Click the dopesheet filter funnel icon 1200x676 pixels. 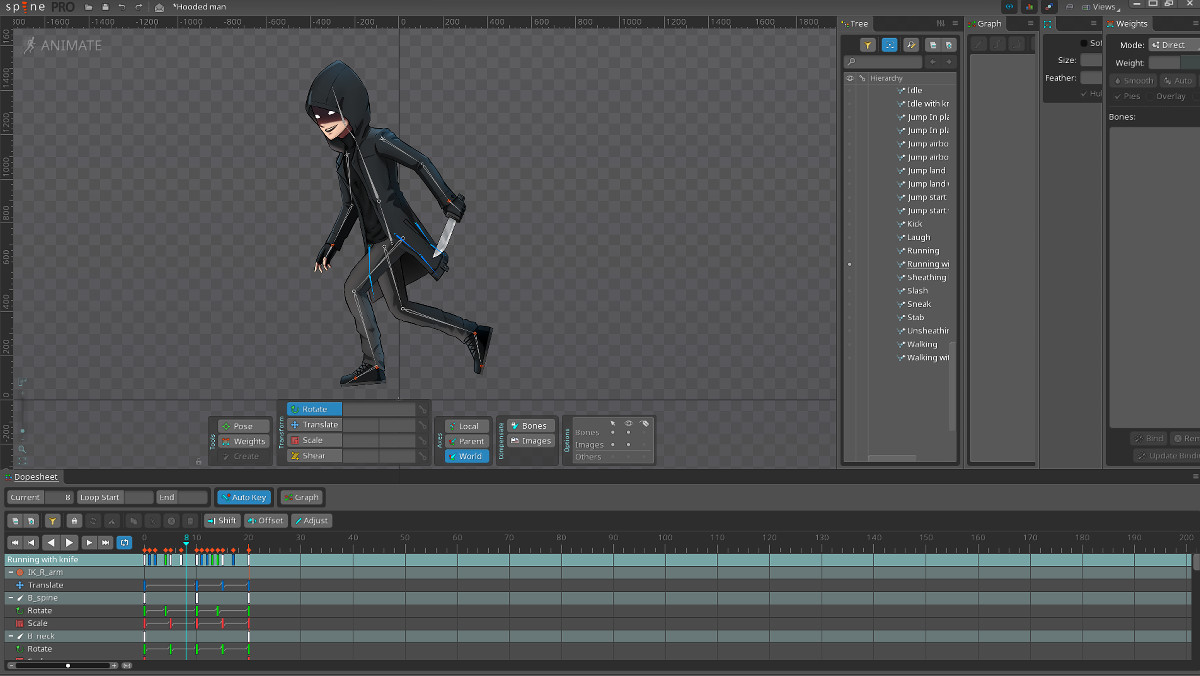tap(52, 521)
